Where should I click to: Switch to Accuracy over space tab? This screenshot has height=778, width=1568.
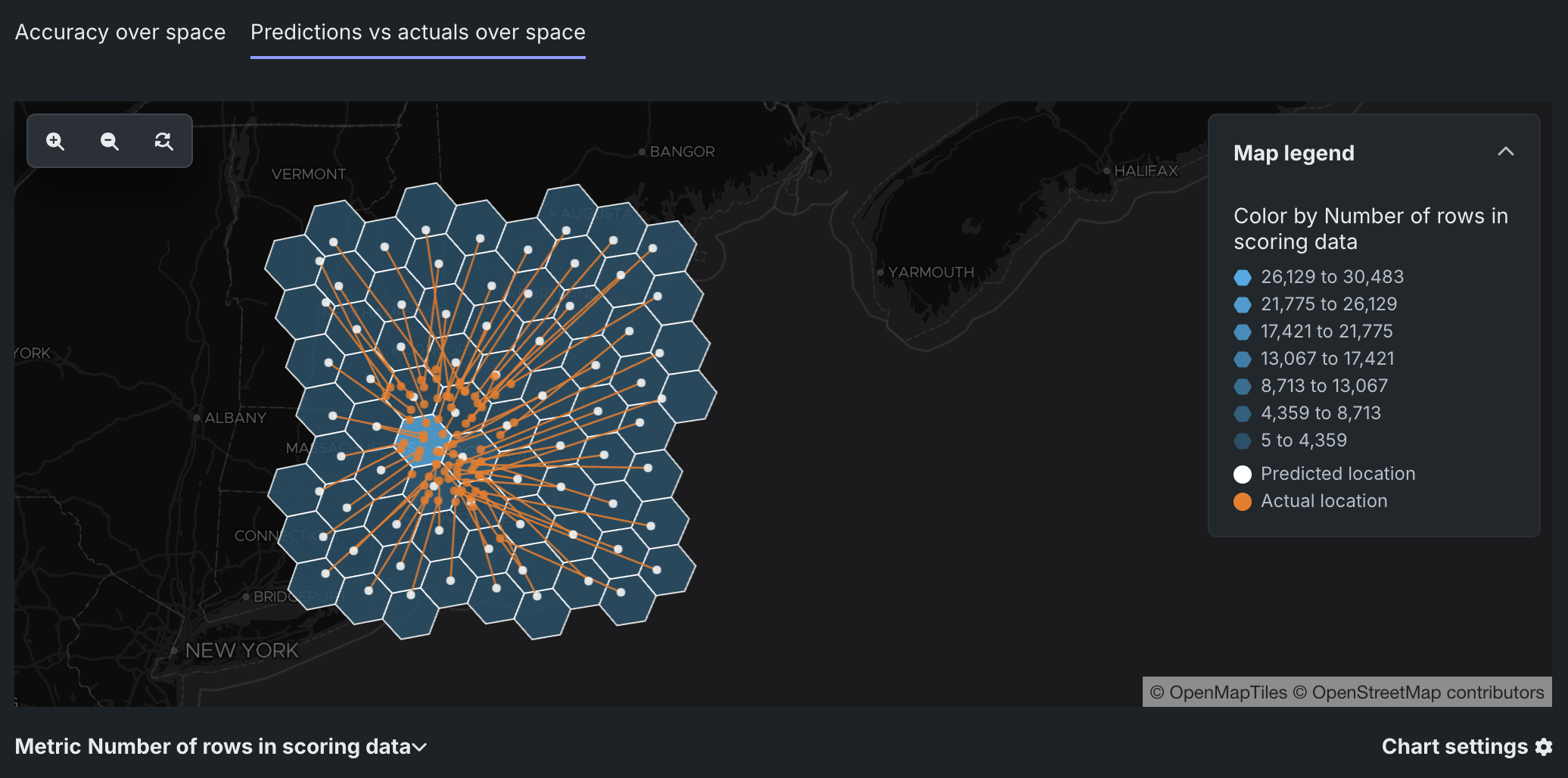click(120, 33)
